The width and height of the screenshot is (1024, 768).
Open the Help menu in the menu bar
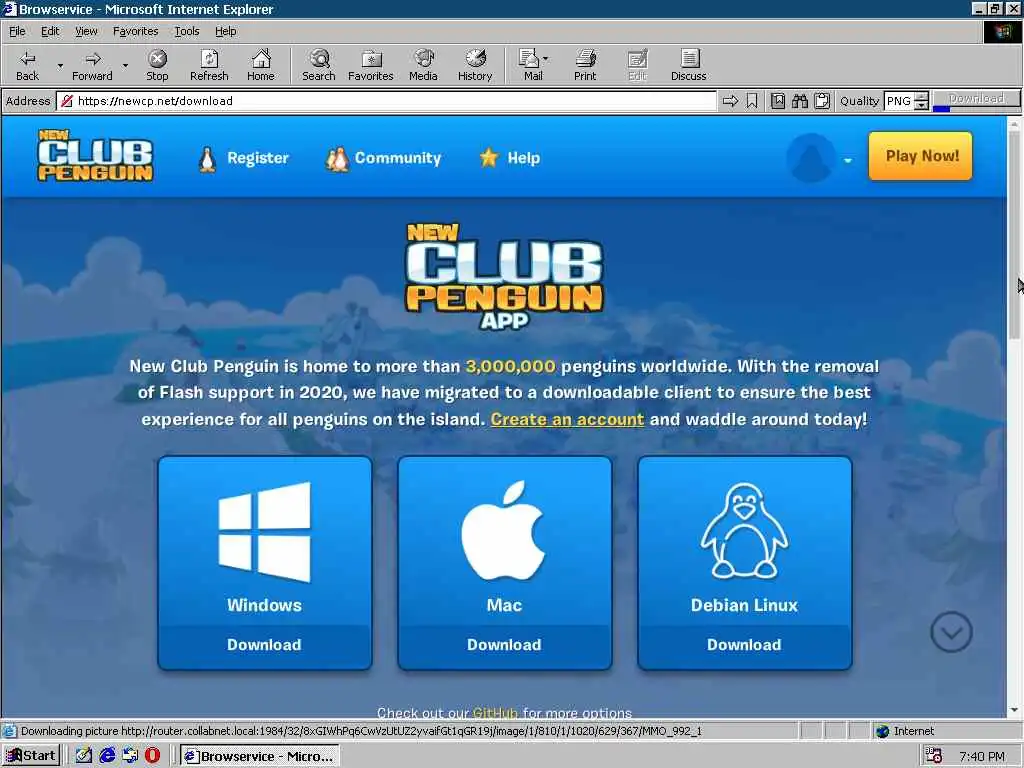point(226,31)
